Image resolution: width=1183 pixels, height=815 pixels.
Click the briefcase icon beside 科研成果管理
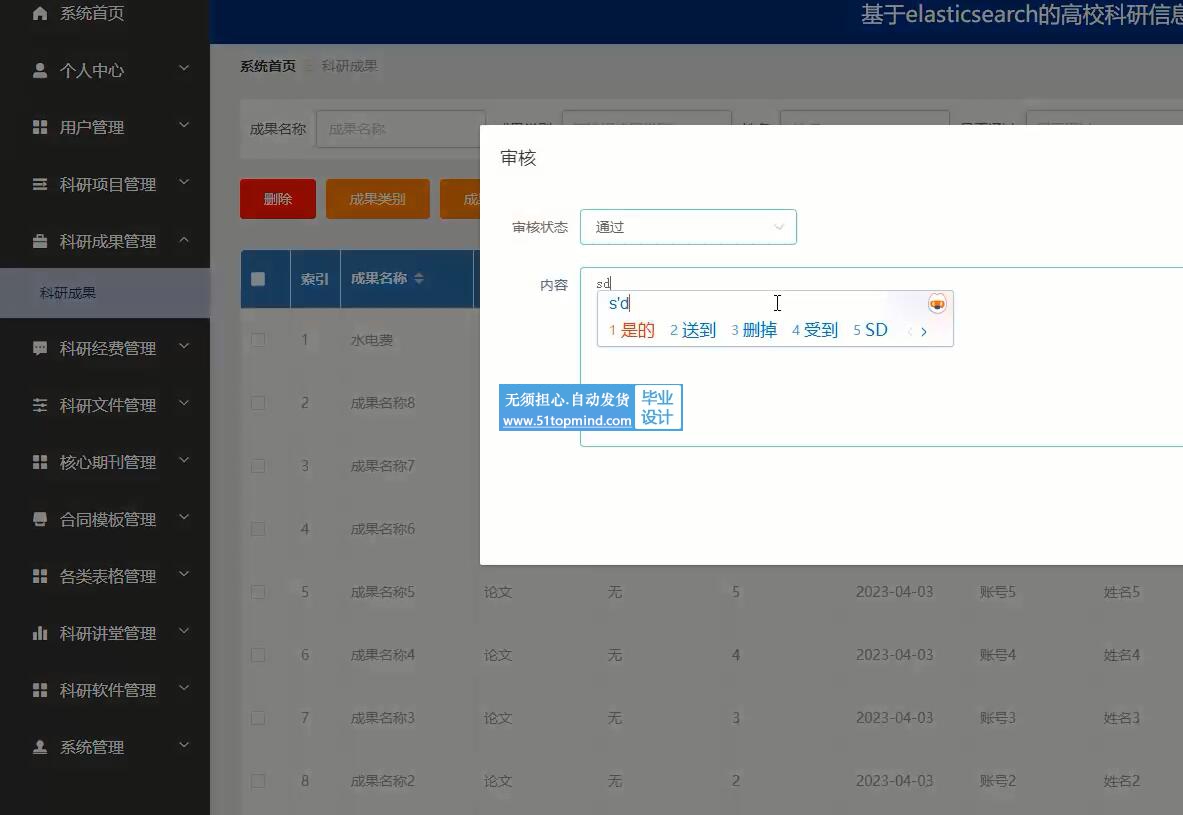(x=40, y=241)
